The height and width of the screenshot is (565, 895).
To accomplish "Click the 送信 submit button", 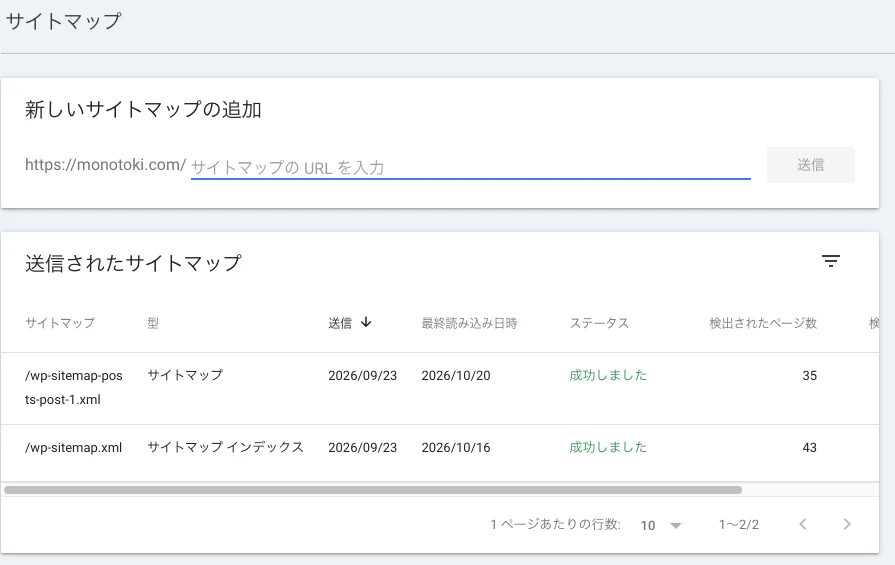I will click(811, 165).
